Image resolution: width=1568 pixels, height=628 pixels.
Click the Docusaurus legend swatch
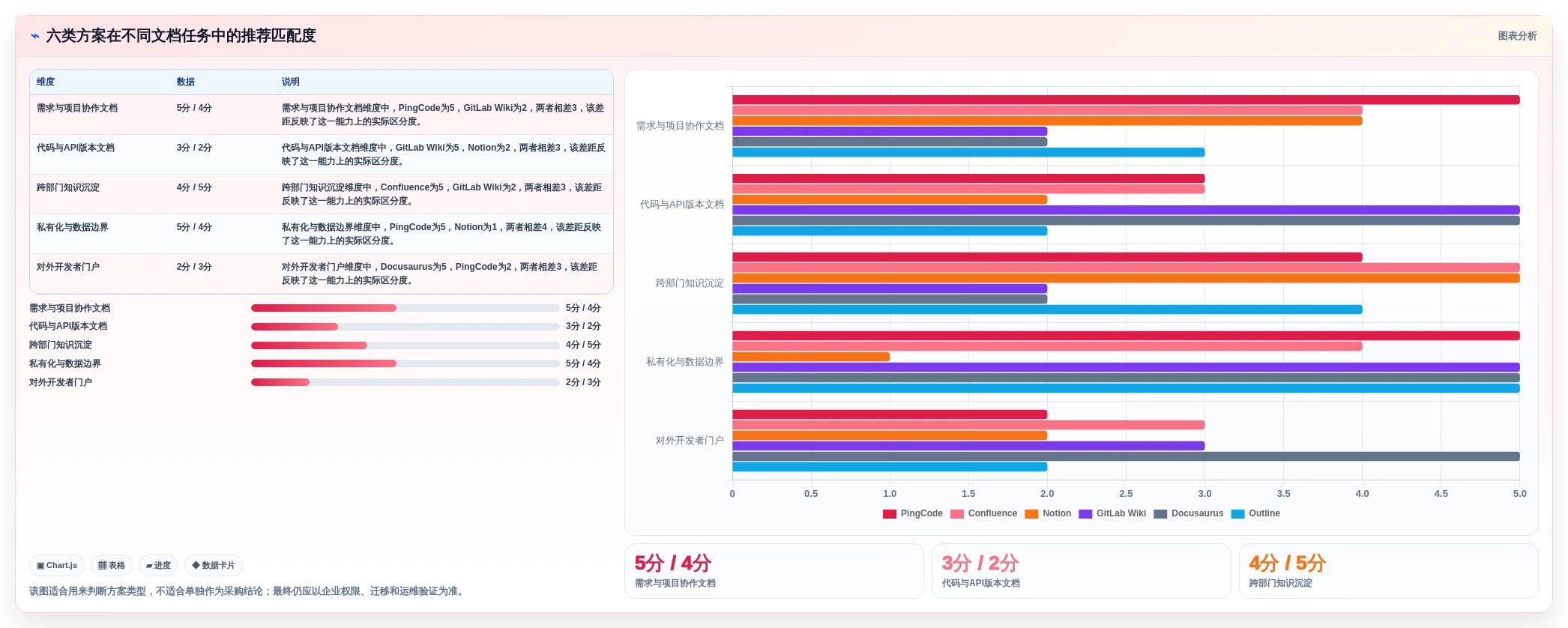[x=1160, y=514]
